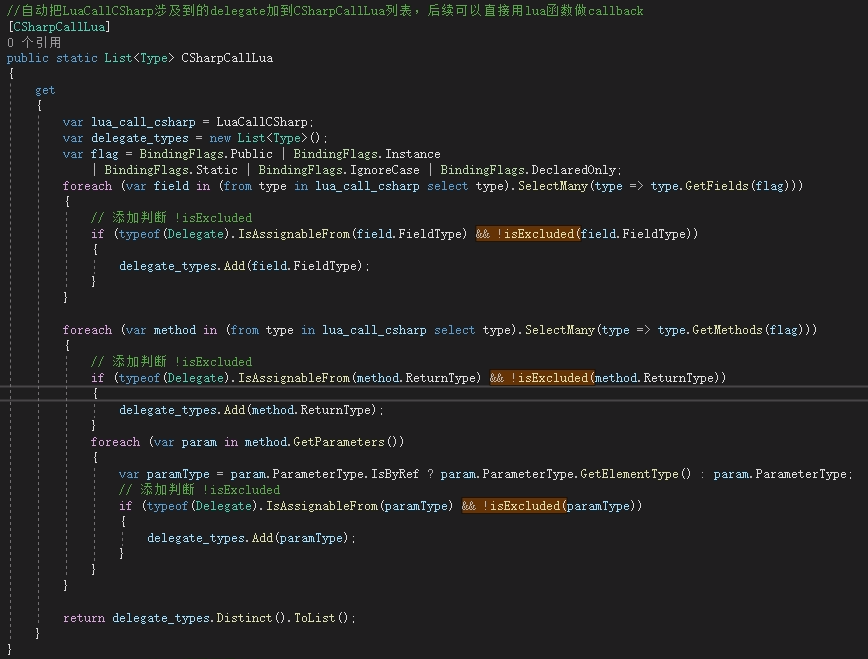This screenshot has width=868, height=659.
Task: Click "foreach" in the "var param" loop
Action: tap(115, 442)
